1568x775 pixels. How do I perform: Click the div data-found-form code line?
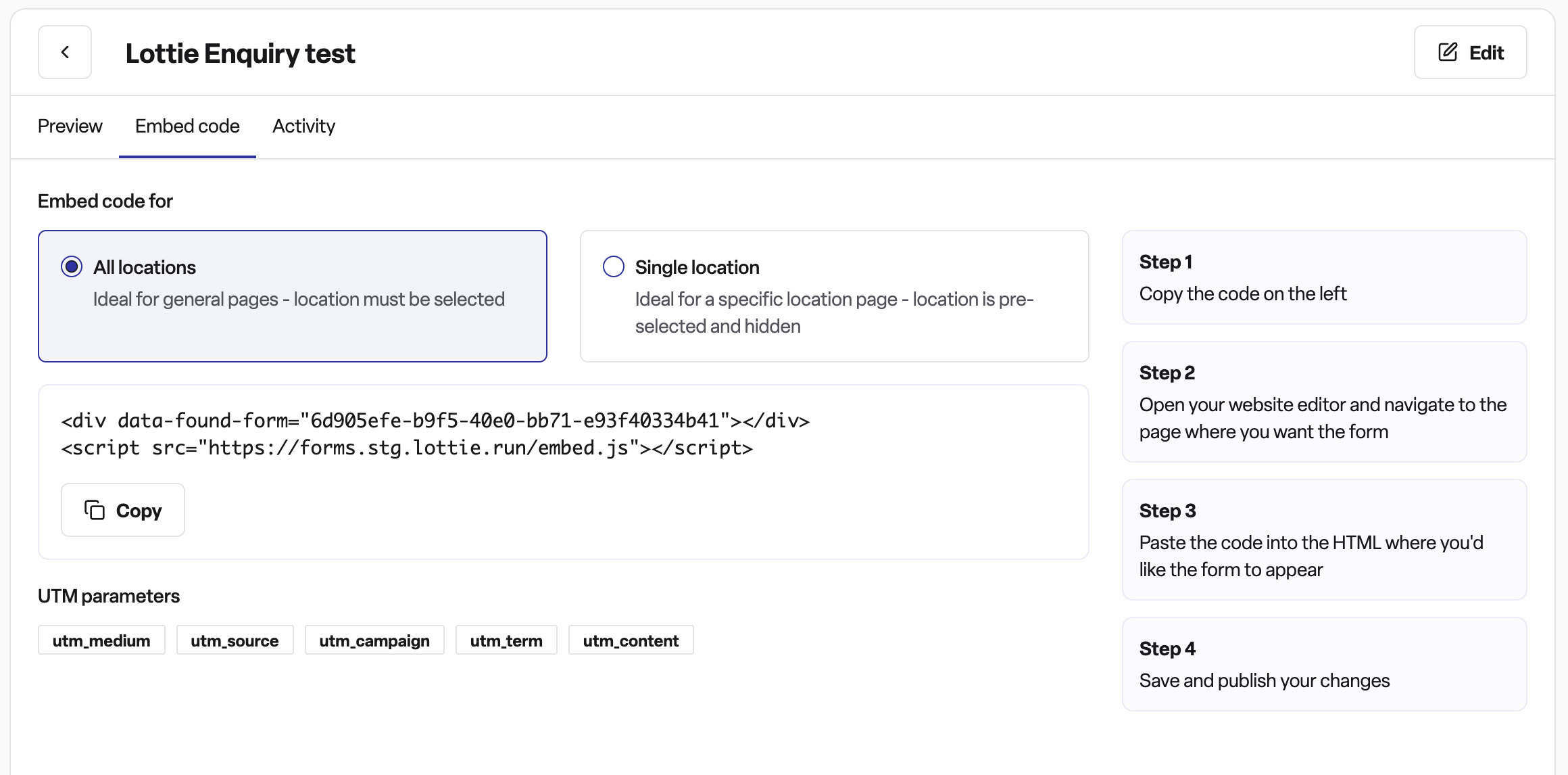click(x=435, y=421)
